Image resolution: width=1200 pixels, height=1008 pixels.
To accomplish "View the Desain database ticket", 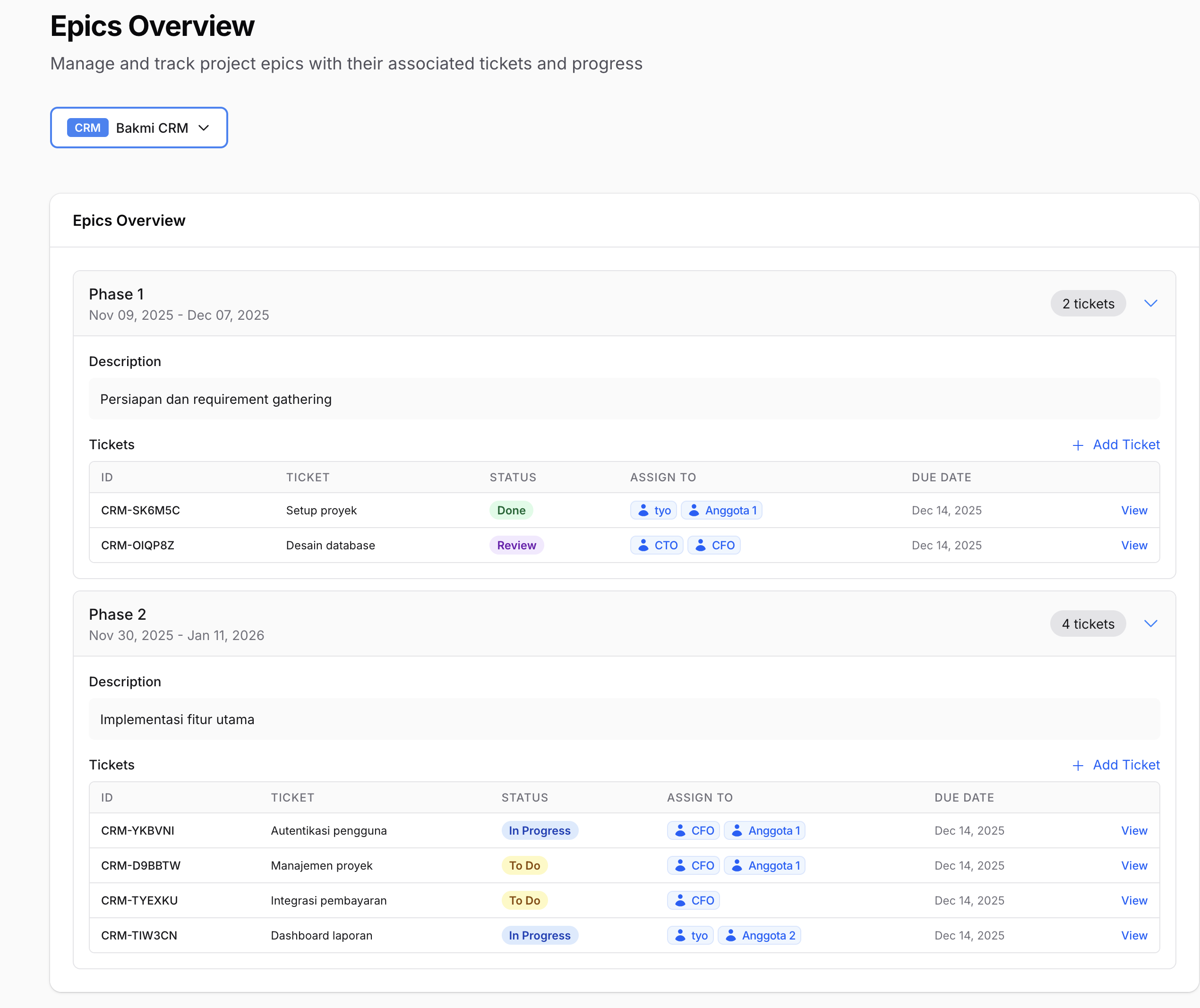I will pyautogui.click(x=1134, y=545).
